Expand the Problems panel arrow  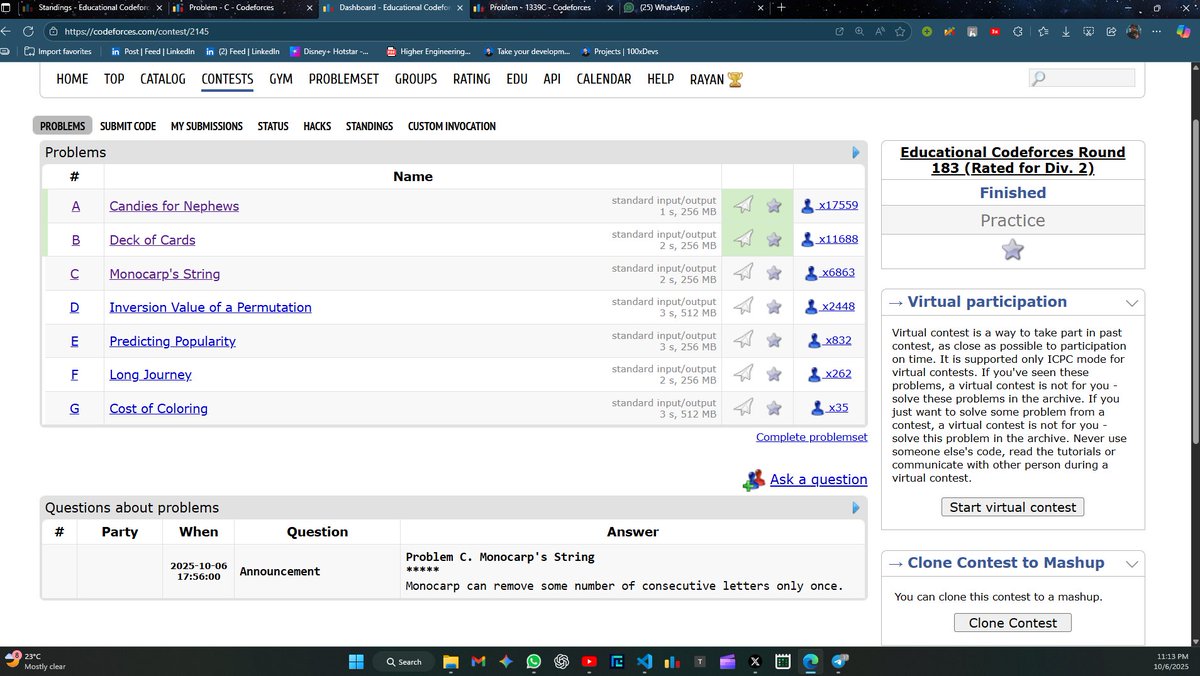(x=856, y=153)
